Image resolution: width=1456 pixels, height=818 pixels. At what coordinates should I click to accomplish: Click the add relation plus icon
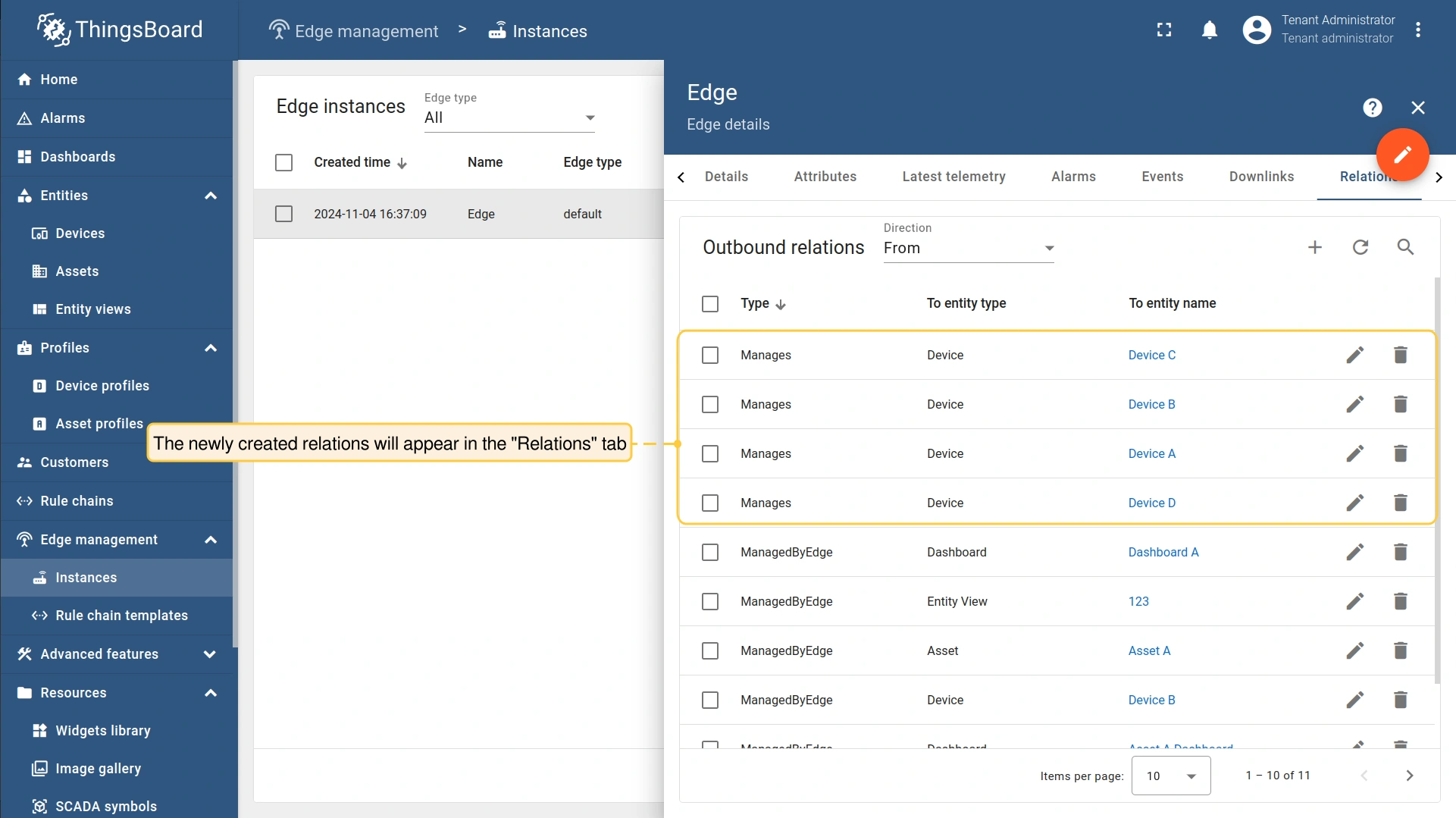[x=1315, y=247]
